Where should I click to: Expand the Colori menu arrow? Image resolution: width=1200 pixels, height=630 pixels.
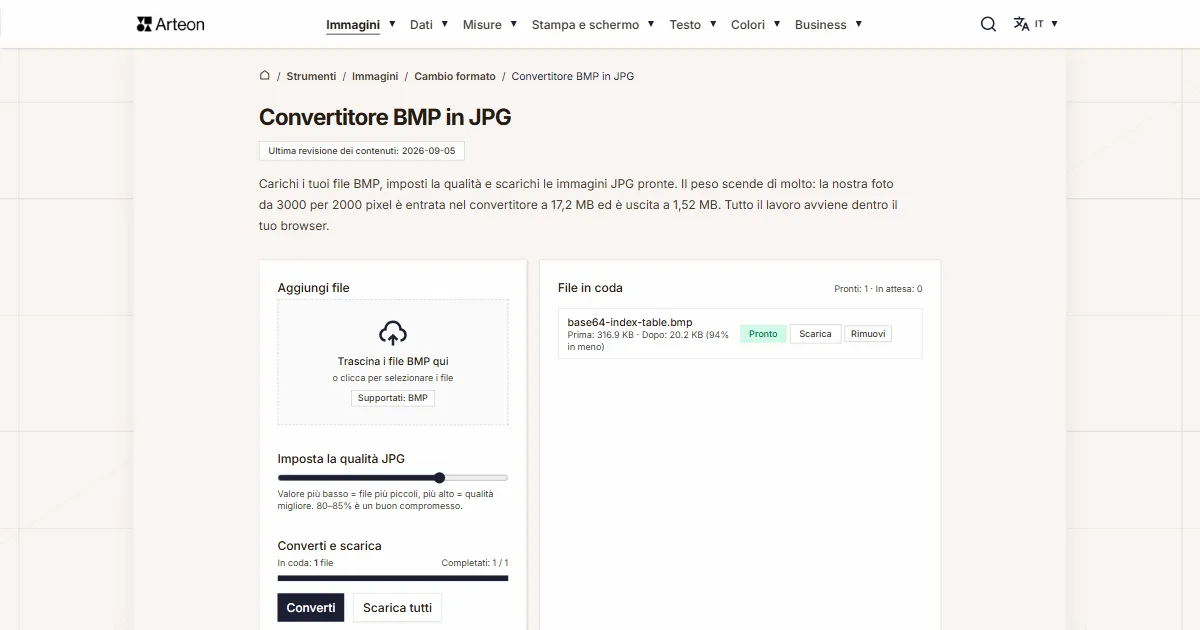[776, 23]
